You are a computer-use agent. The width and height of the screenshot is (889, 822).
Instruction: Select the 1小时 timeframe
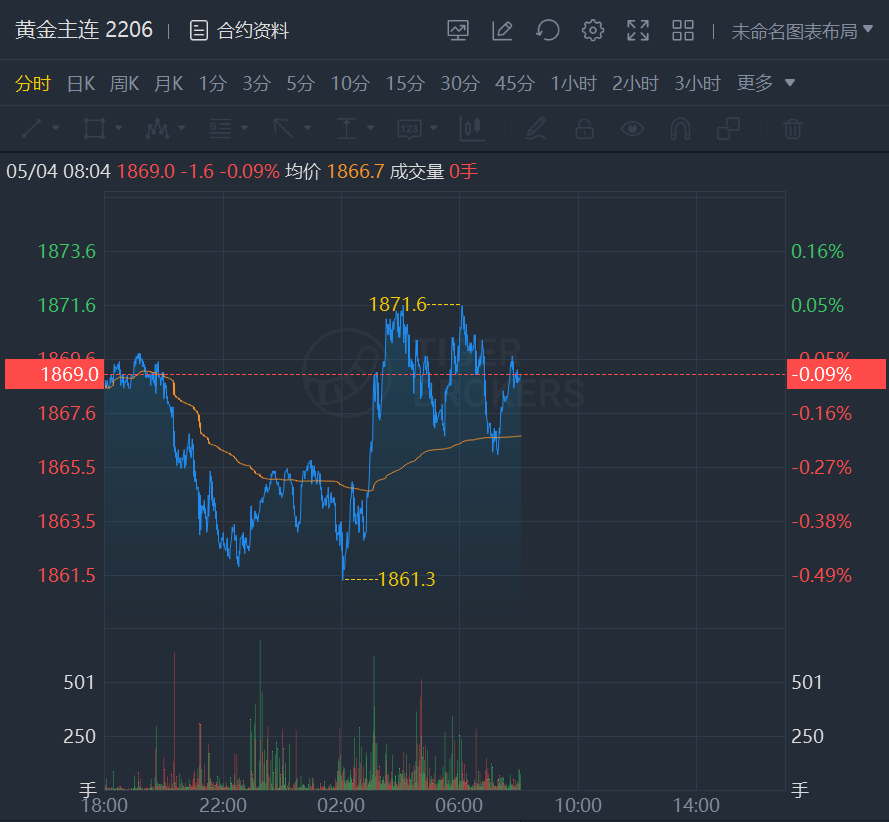click(x=574, y=83)
